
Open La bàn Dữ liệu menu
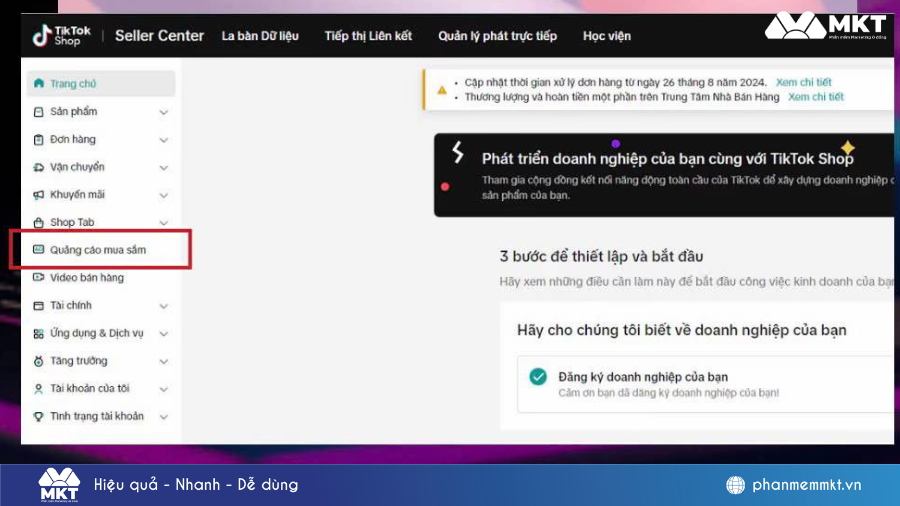point(260,36)
